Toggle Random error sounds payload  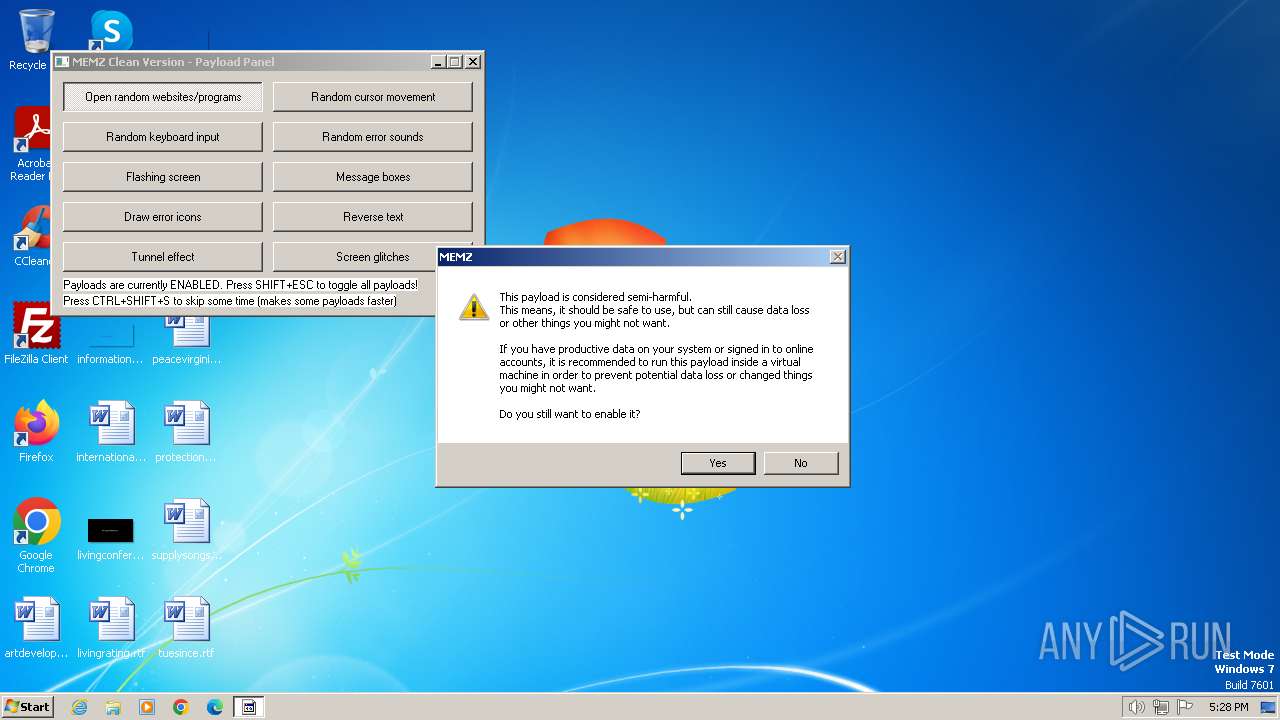(373, 137)
